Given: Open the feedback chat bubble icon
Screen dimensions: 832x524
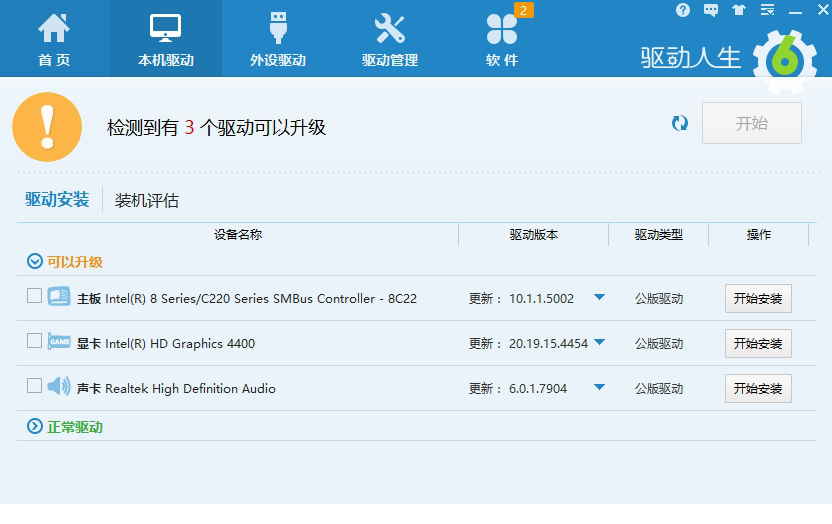Looking at the screenshot, I should [710, 10].
